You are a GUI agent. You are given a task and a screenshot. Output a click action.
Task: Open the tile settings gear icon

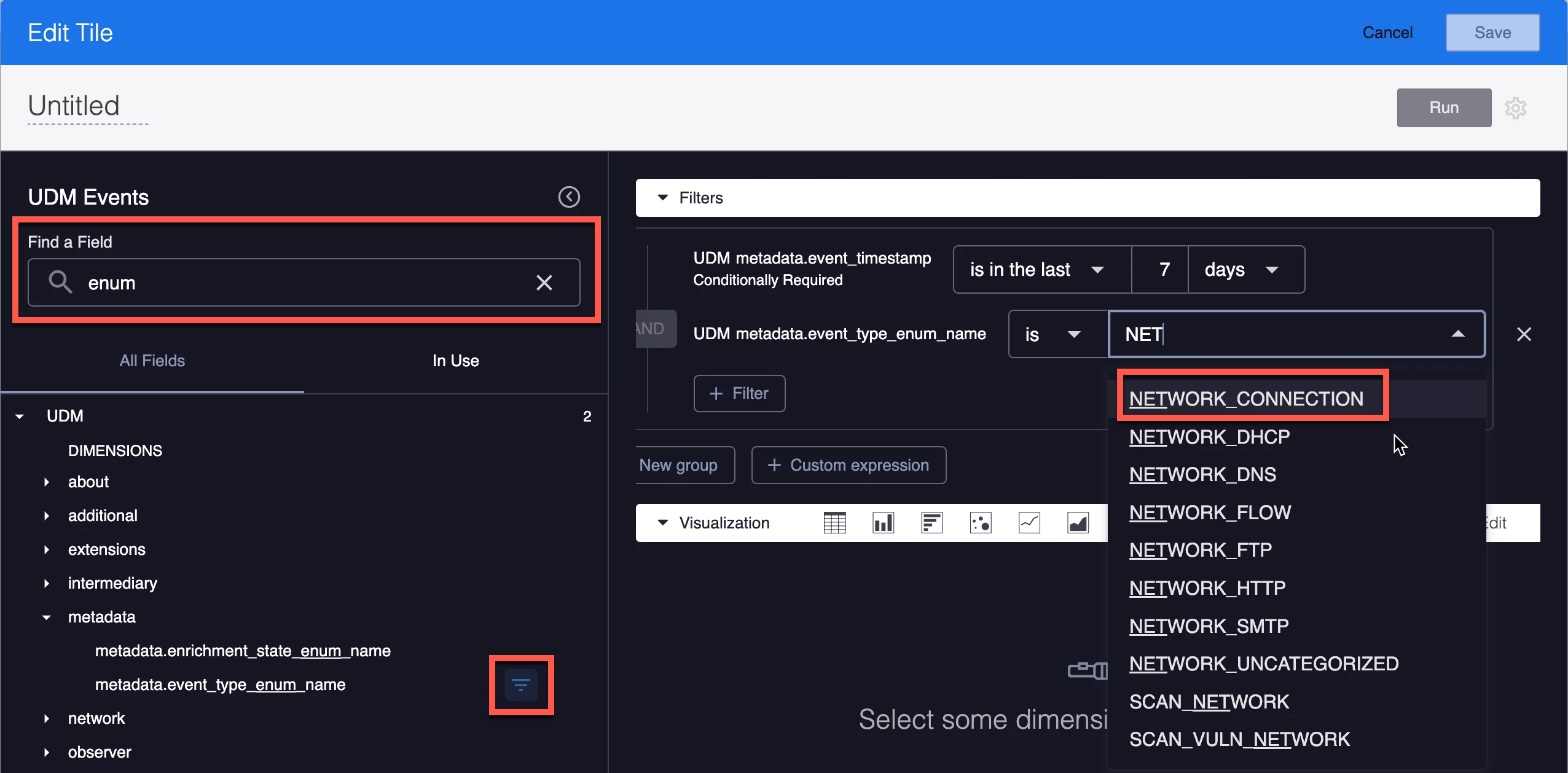tap(1516, 108)
